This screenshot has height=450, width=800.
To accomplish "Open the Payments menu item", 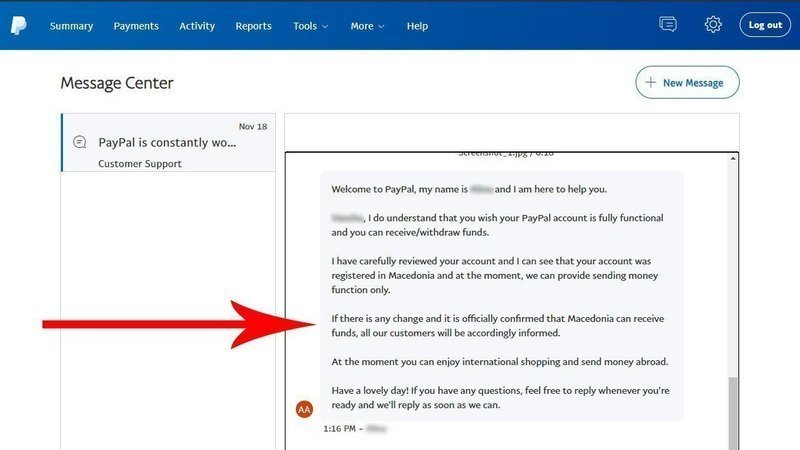I will click(136, 26).
